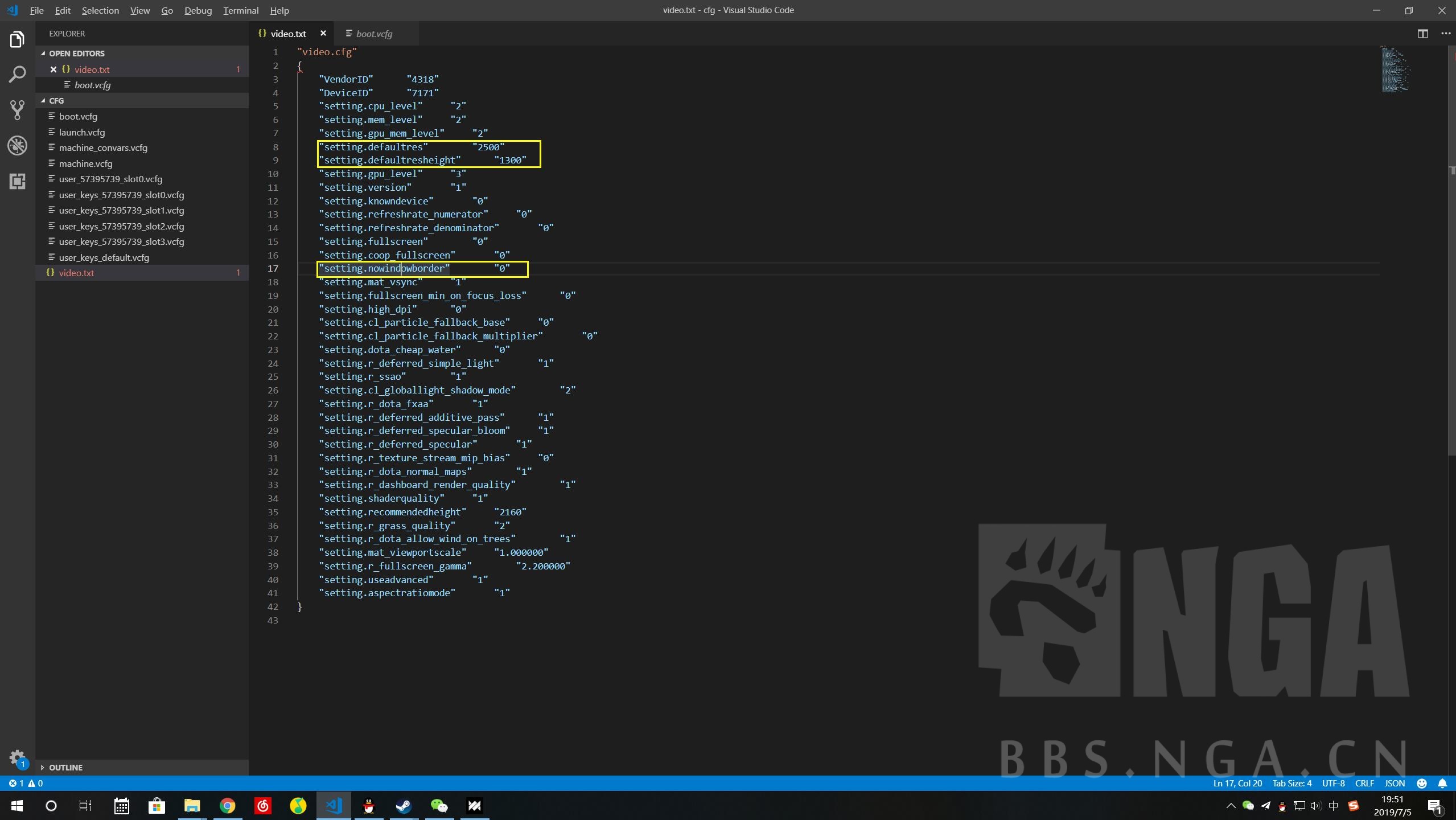Viewport: 1456px width, 820px height.
Task: Open the More Actions ellipsis menu
Action: 1446,34
